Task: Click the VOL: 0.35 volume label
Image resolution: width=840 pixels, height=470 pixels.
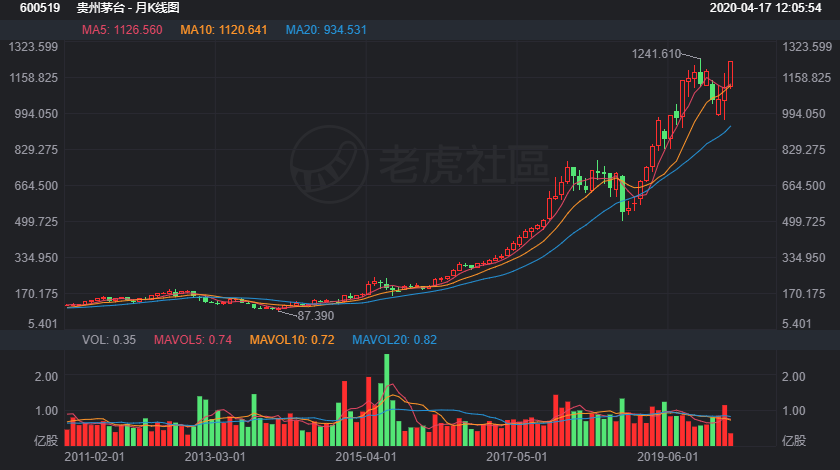Action: 109,340
